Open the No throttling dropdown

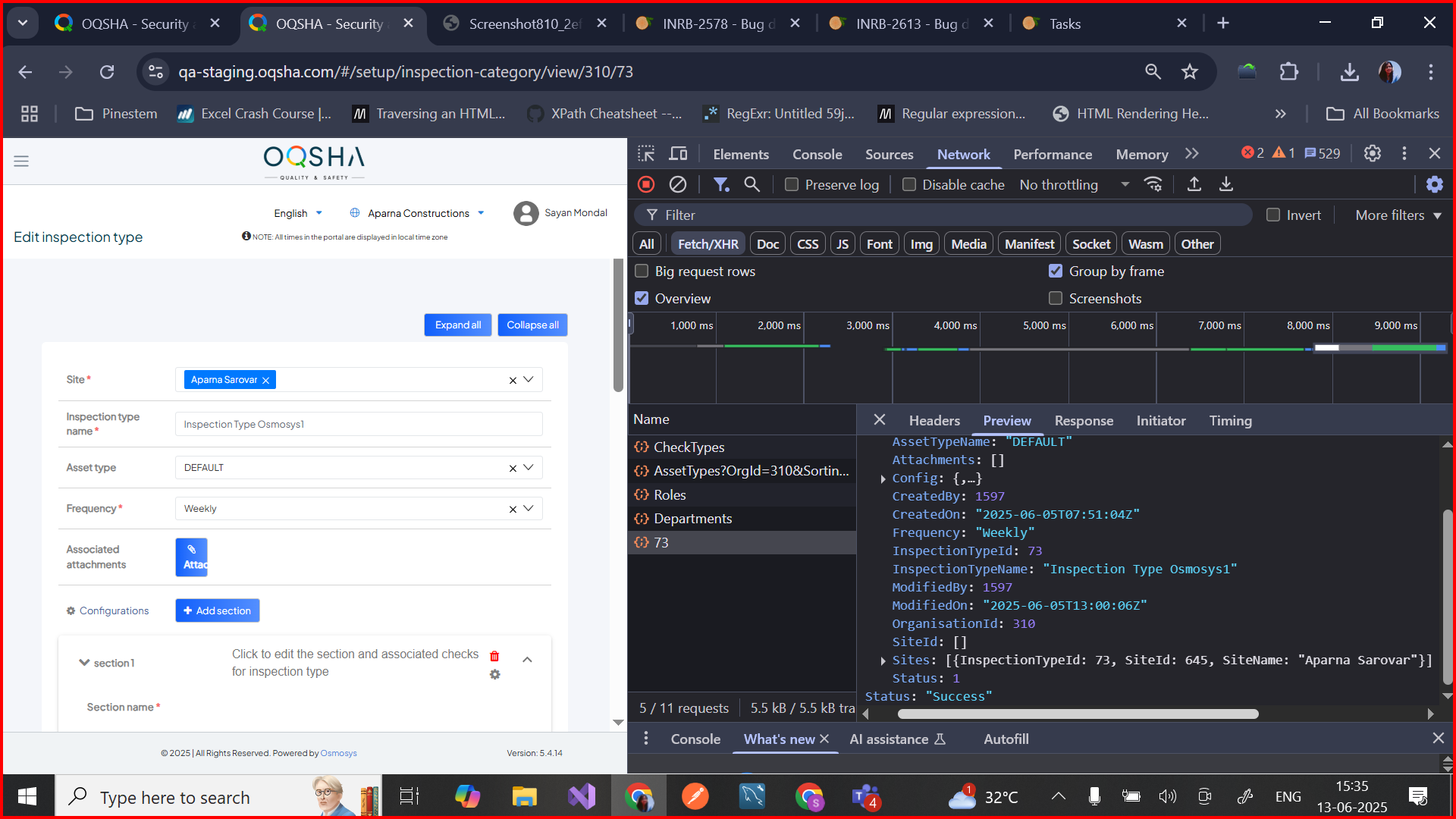click(1074, 184)
